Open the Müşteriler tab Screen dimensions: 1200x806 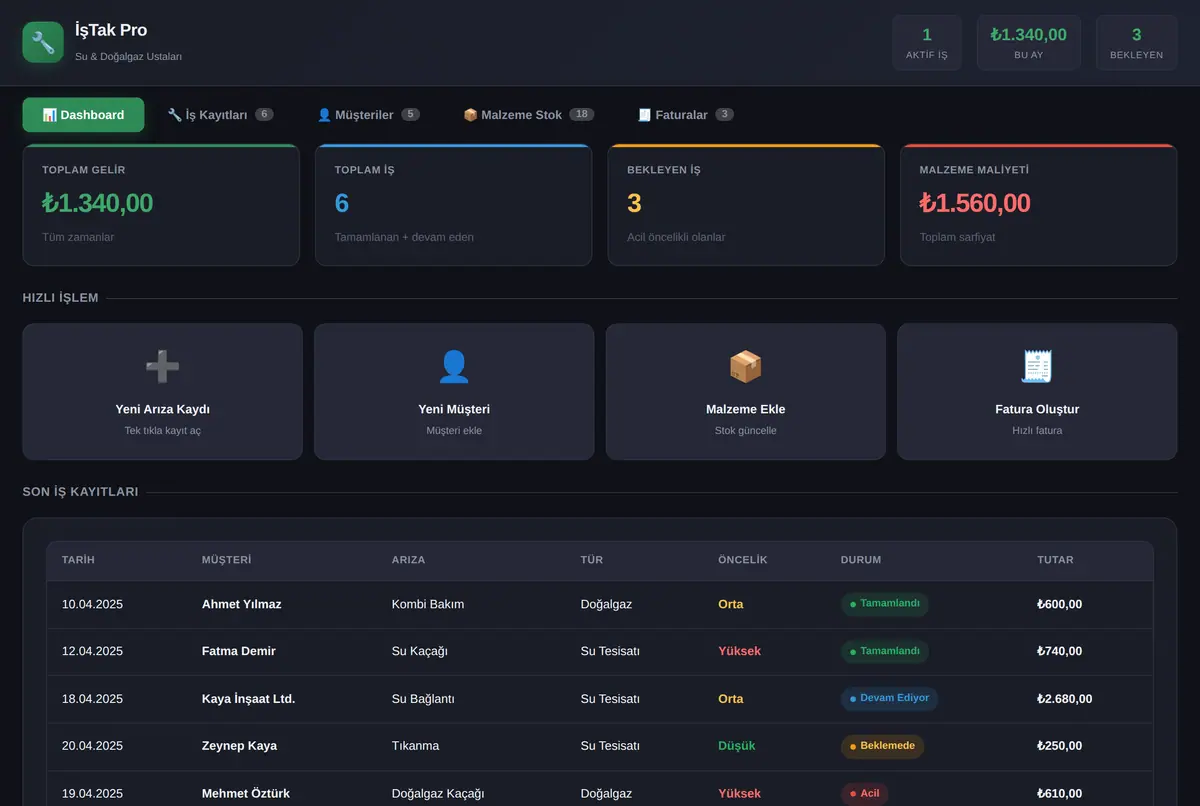pyautogui.click(x=368, y=115)
